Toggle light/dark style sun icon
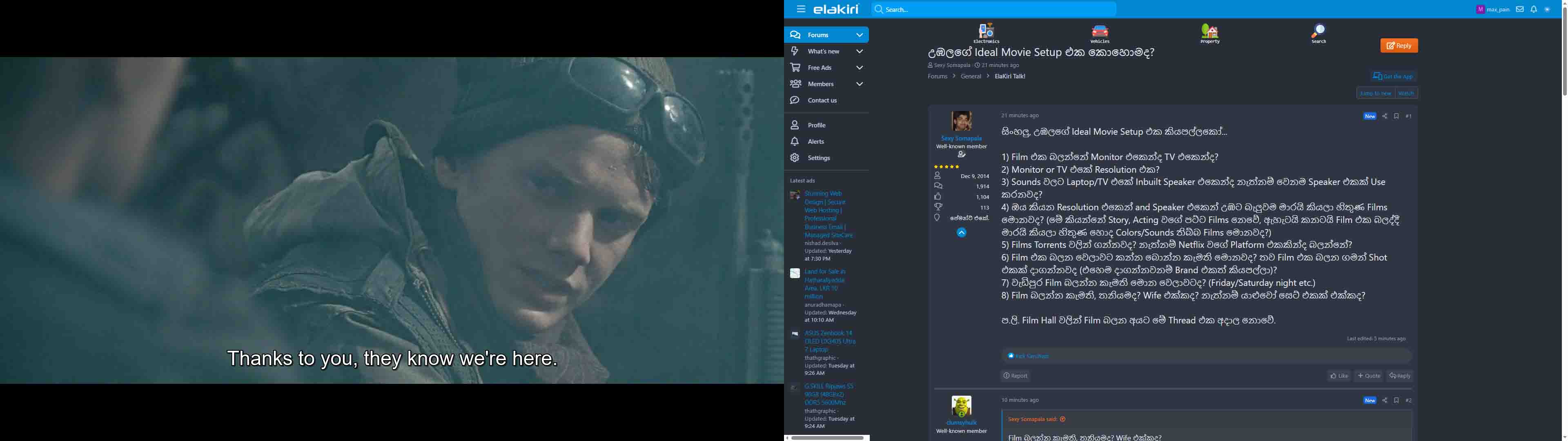The width and height of the screenshot is (1568, 441). (x=1547, y=9)
